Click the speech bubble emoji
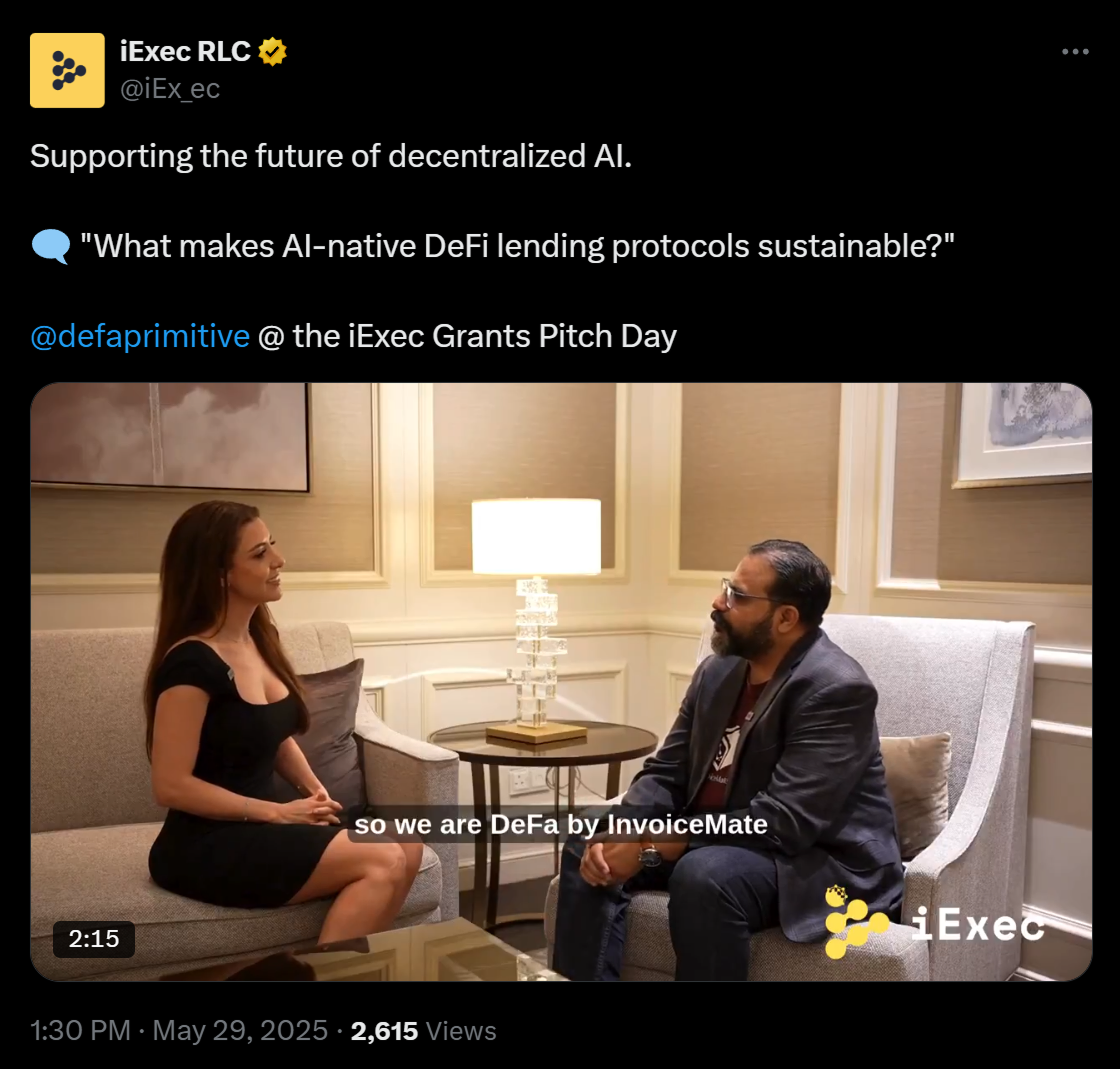 [x=51, y=247]
